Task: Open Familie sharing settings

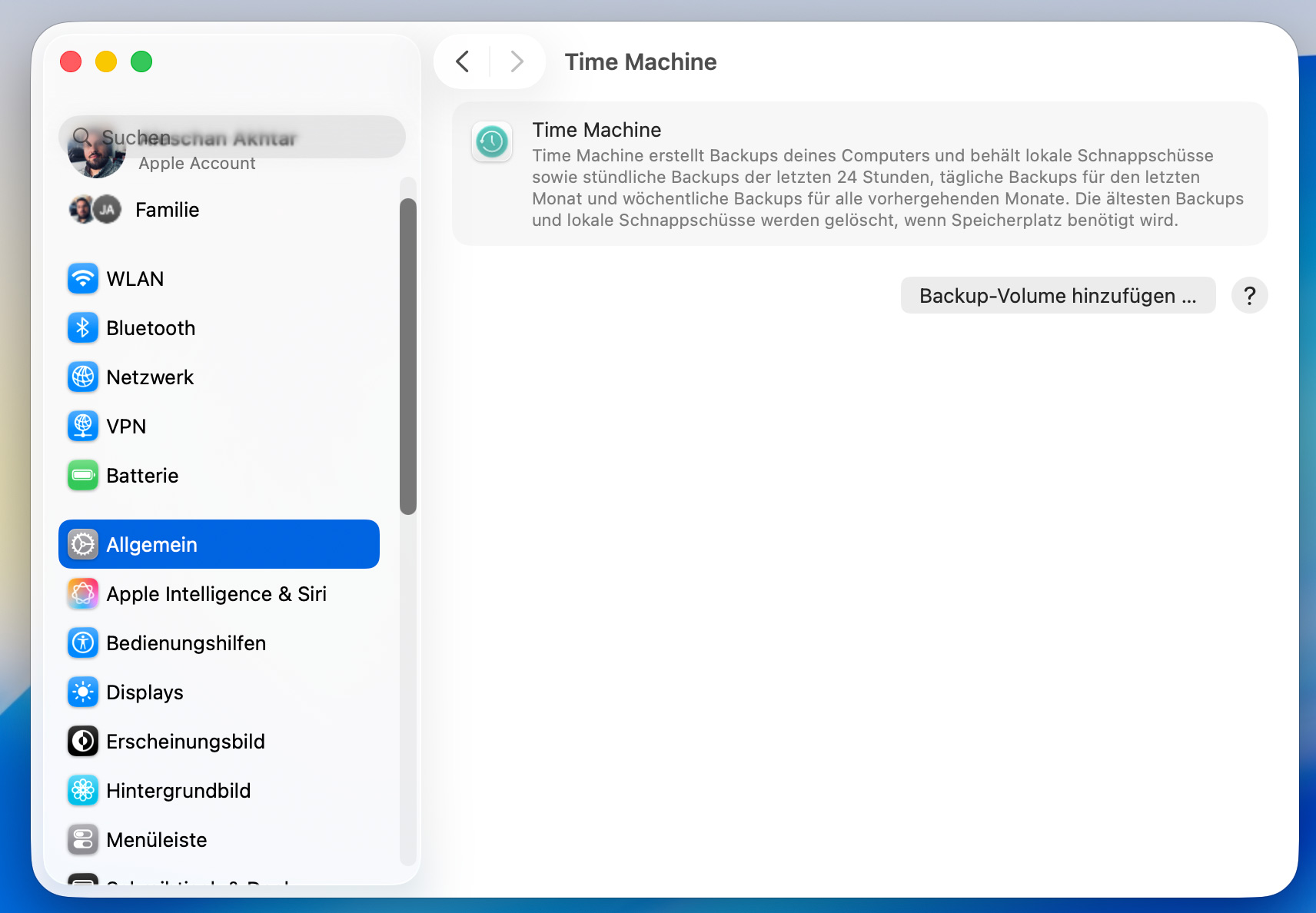Action: coord(219,210)
